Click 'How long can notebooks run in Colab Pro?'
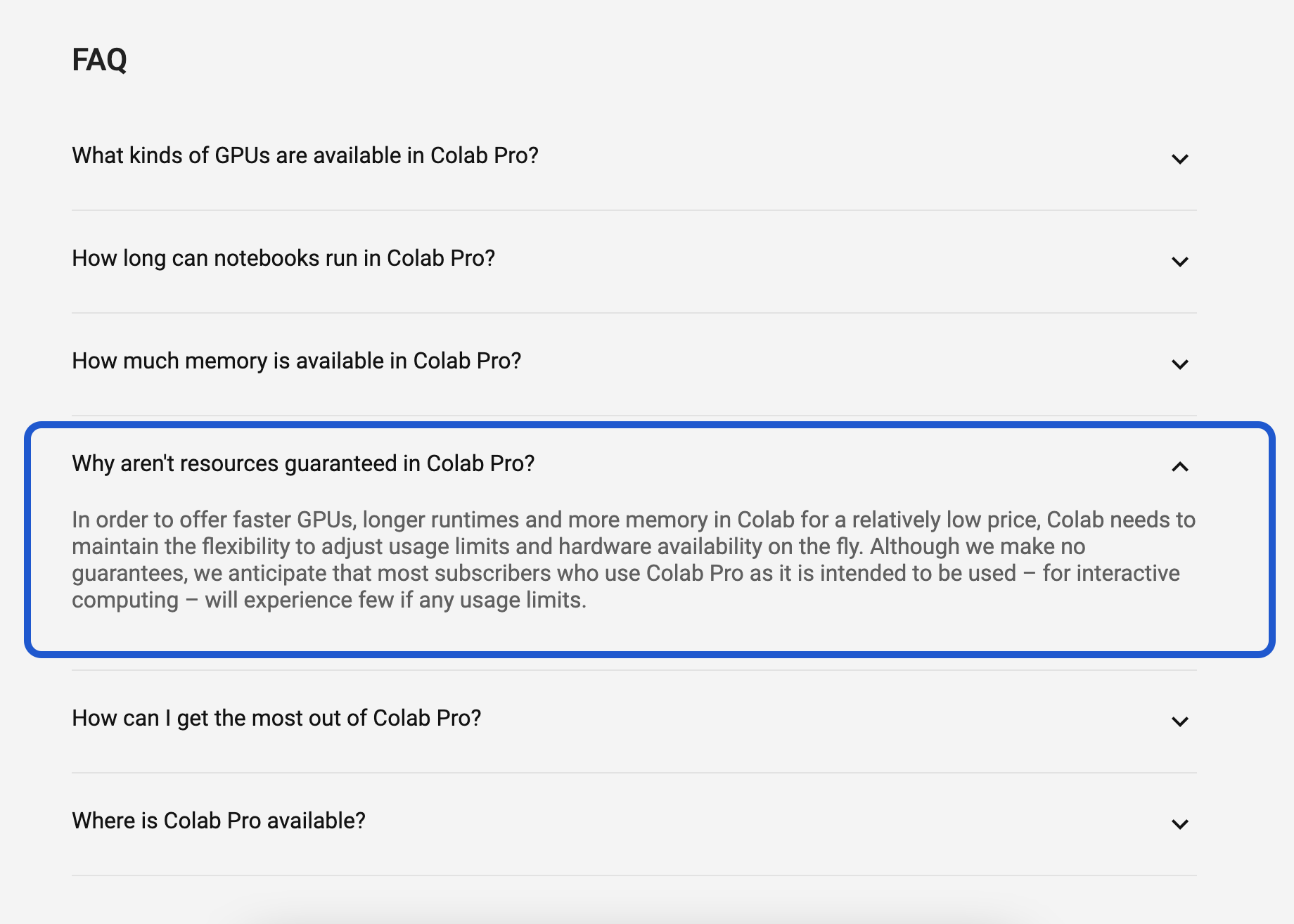Viewport: 1294px width, 924px height. pos(283,258)
